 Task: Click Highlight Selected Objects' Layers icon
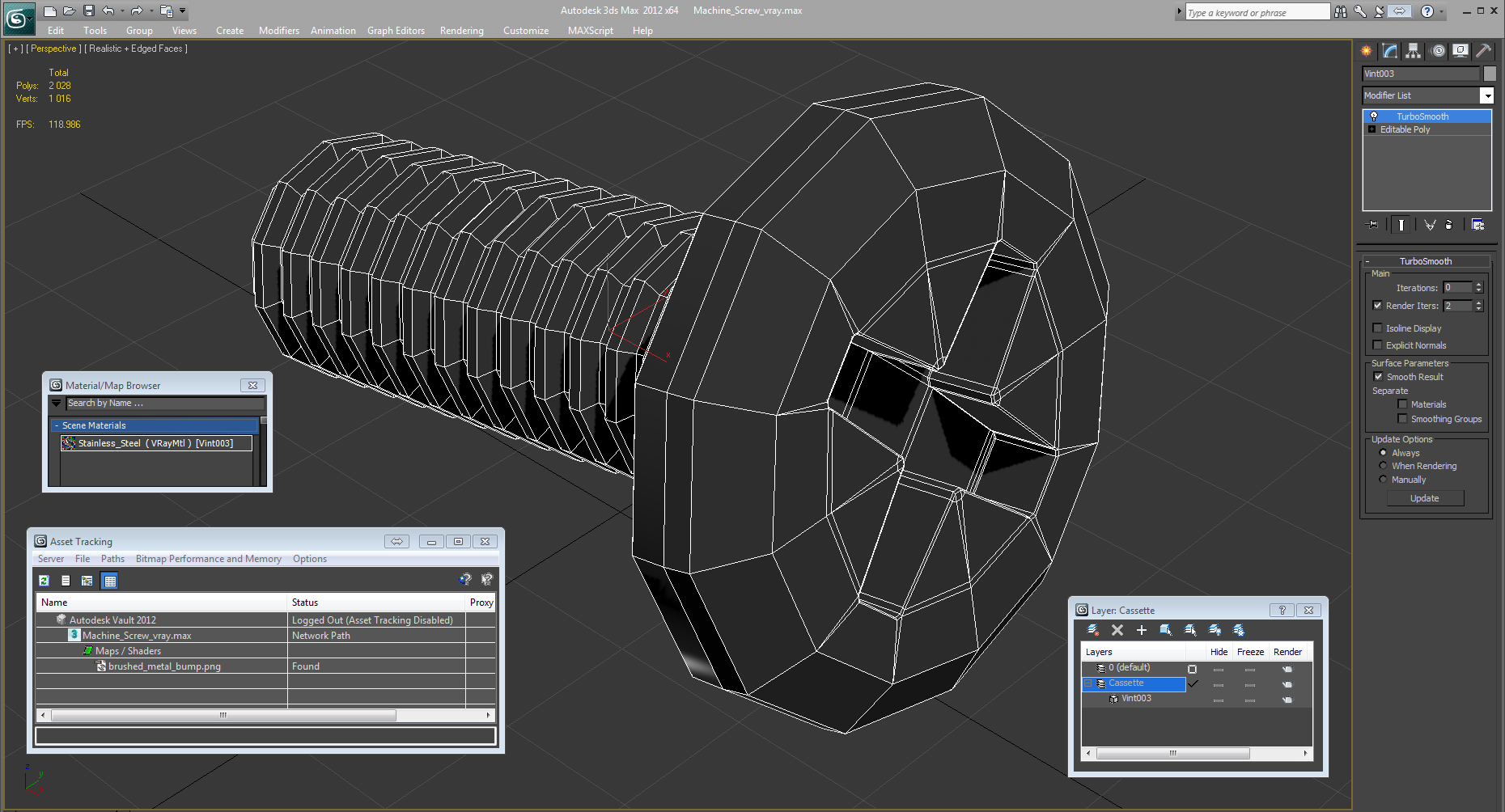pos(1190,630)
